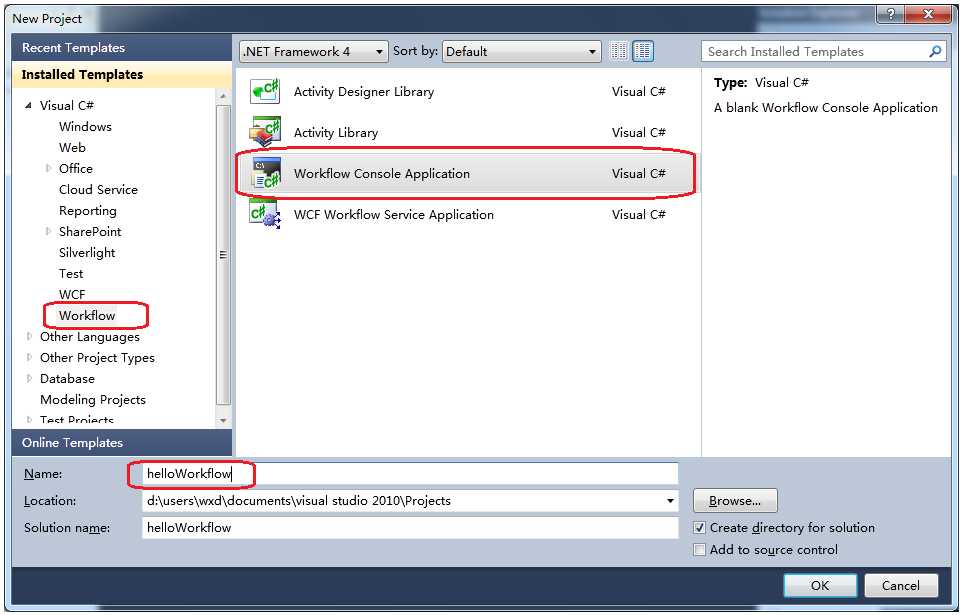964x615 pixels.
Task: Select Silverlight tree item
Action: tap(87, 253)
